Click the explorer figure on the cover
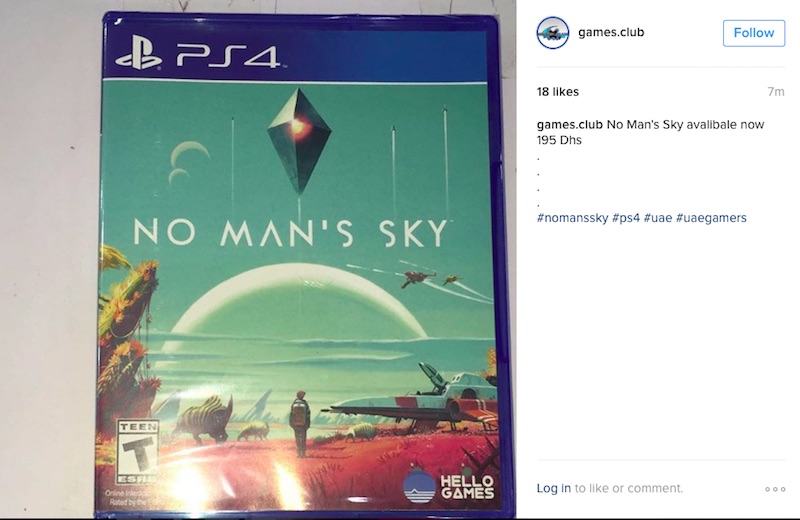The image size is (800, 520). [x=299, y=423]
